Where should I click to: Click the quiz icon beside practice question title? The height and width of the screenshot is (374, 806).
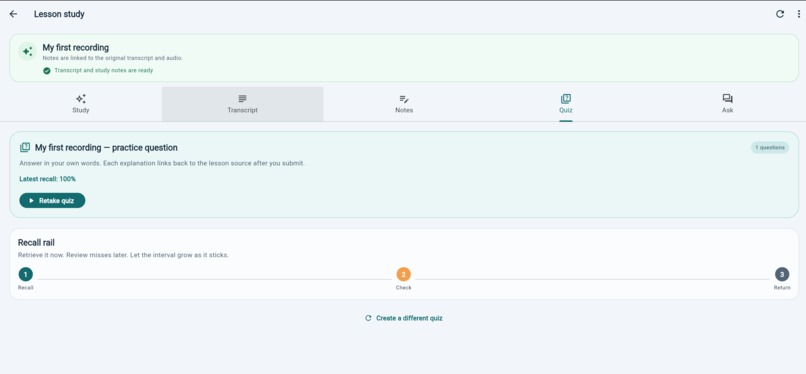(25, 148)
